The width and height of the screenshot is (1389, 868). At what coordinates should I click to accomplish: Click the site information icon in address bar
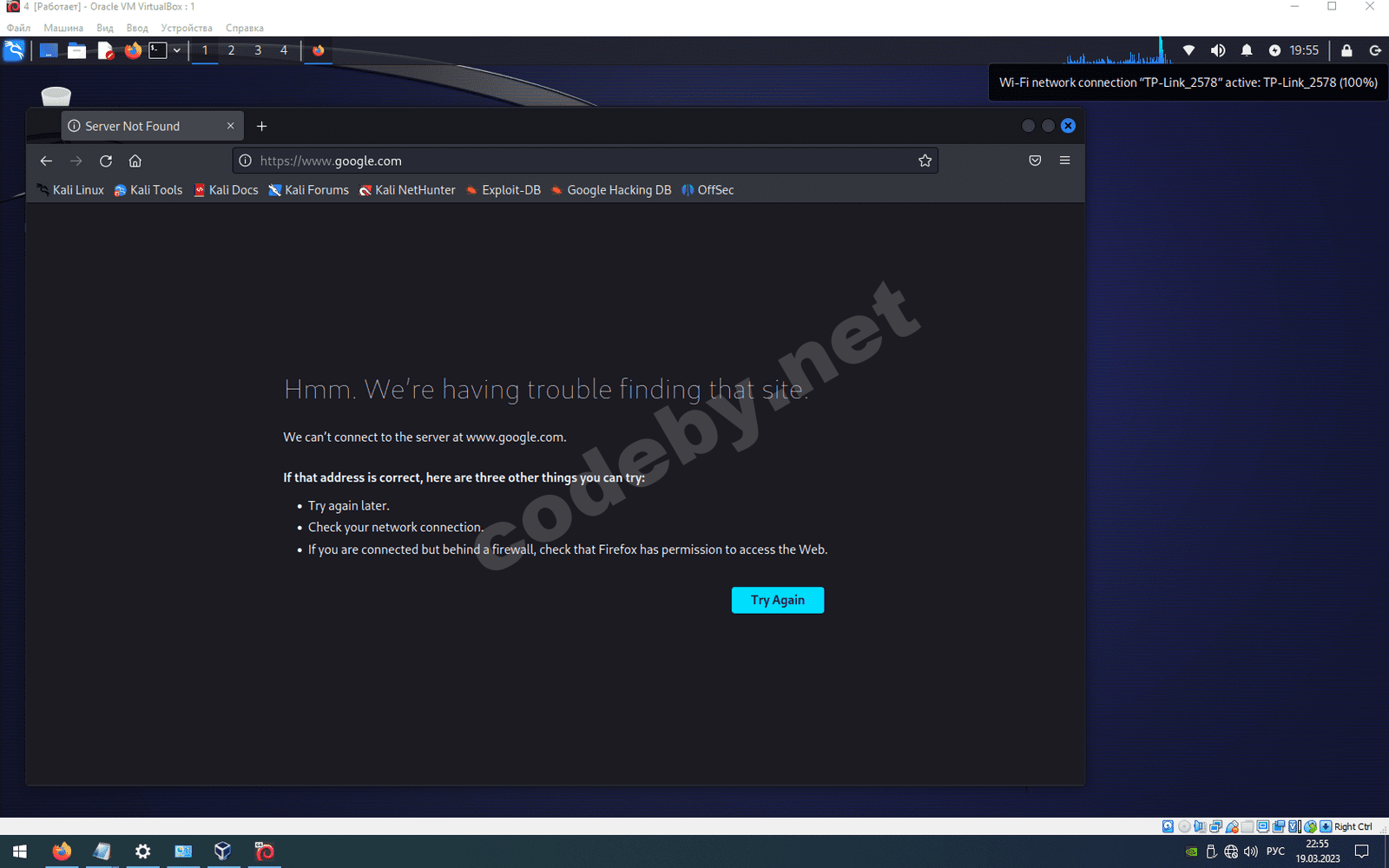246,161
